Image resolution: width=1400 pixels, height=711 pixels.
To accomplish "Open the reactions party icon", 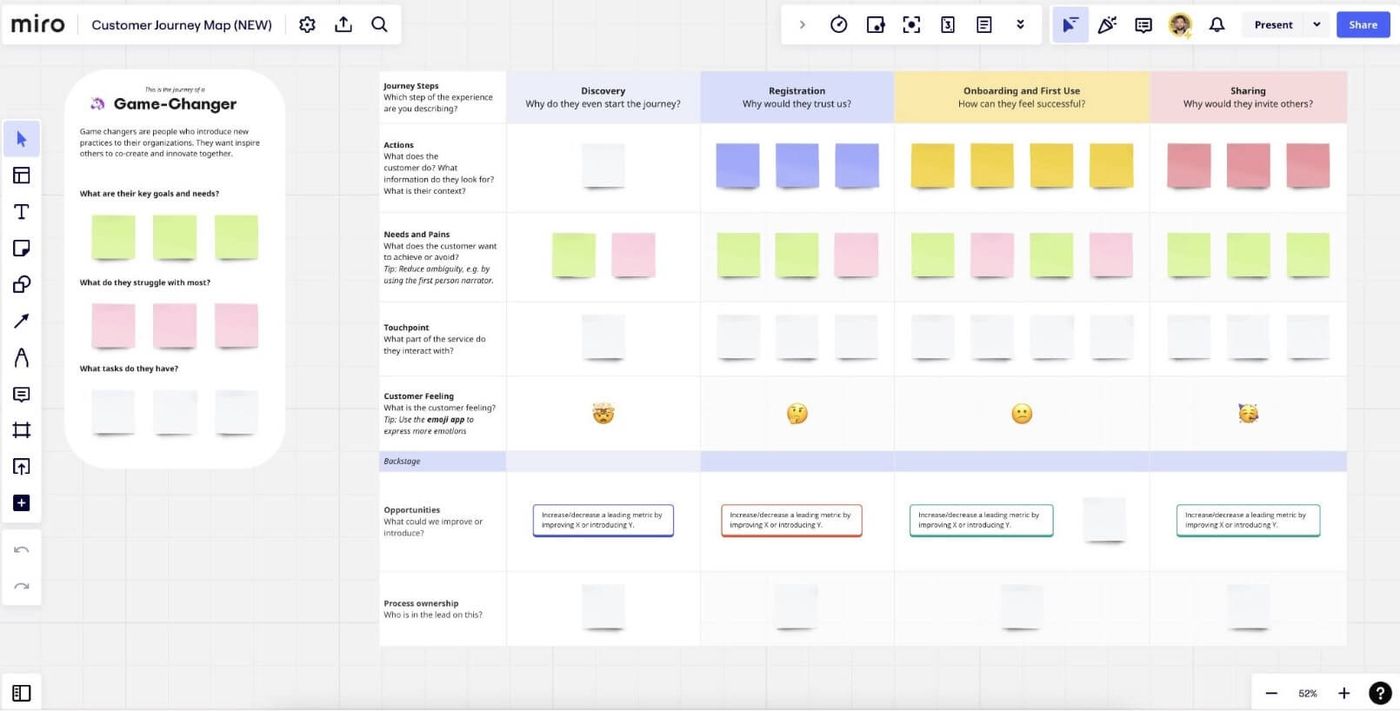I will click(x=1107, y=25).
